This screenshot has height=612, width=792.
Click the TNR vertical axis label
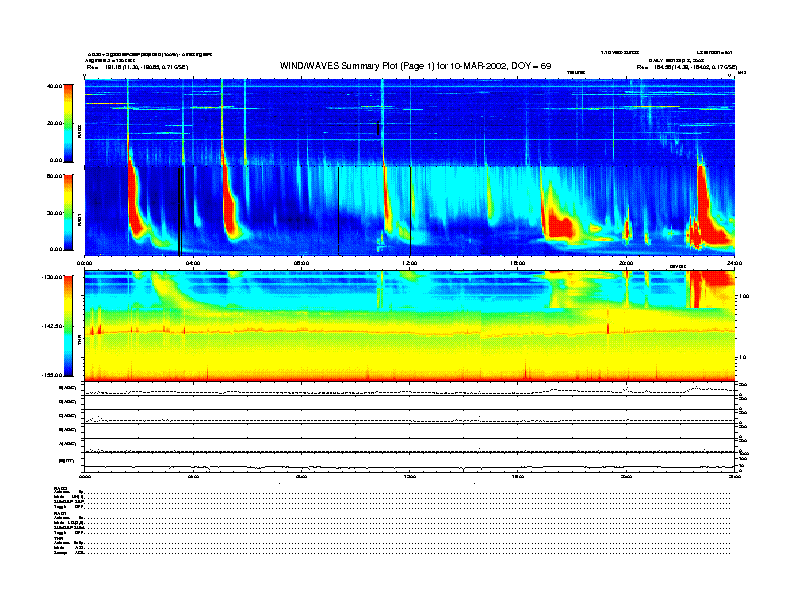pyautogui.click(x=79, y=341)
